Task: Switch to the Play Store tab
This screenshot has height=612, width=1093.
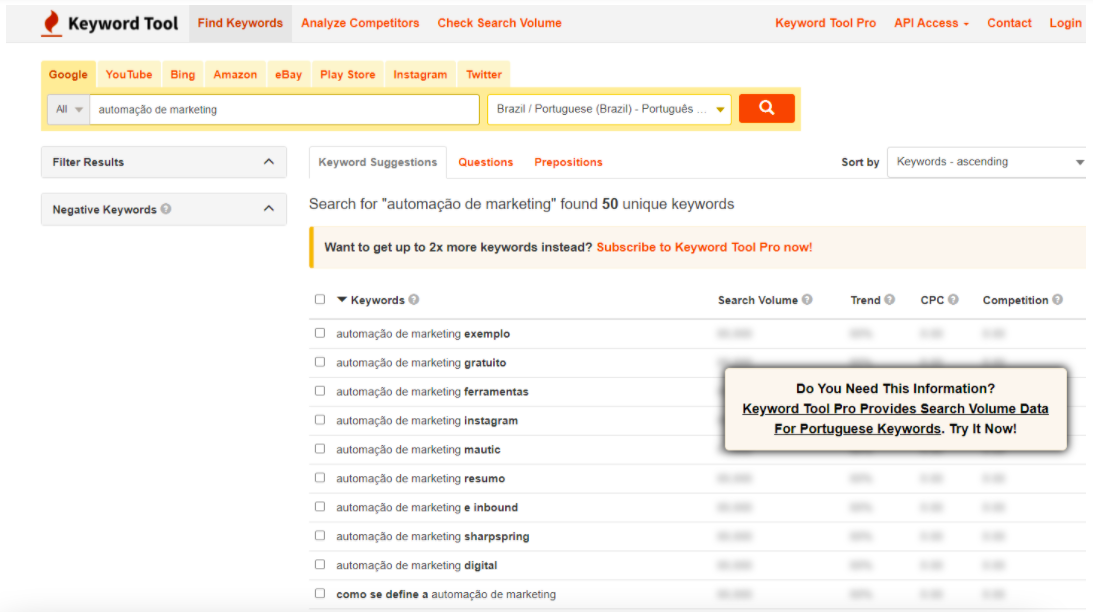Action: point(348,75)
